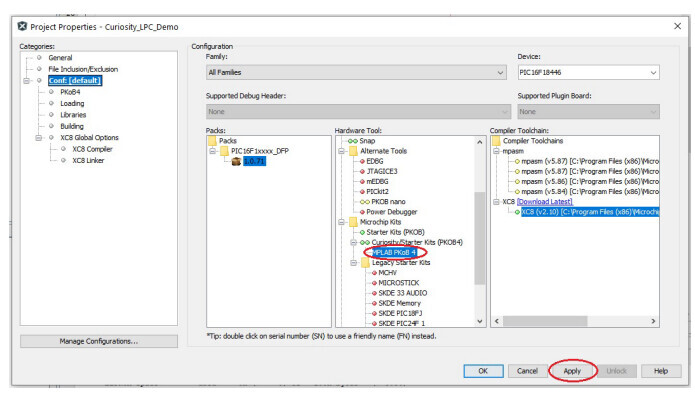Select SKDE PIC18FJ tool
Image resolution: width=695 pixels, height=394 pixels.
400,313
